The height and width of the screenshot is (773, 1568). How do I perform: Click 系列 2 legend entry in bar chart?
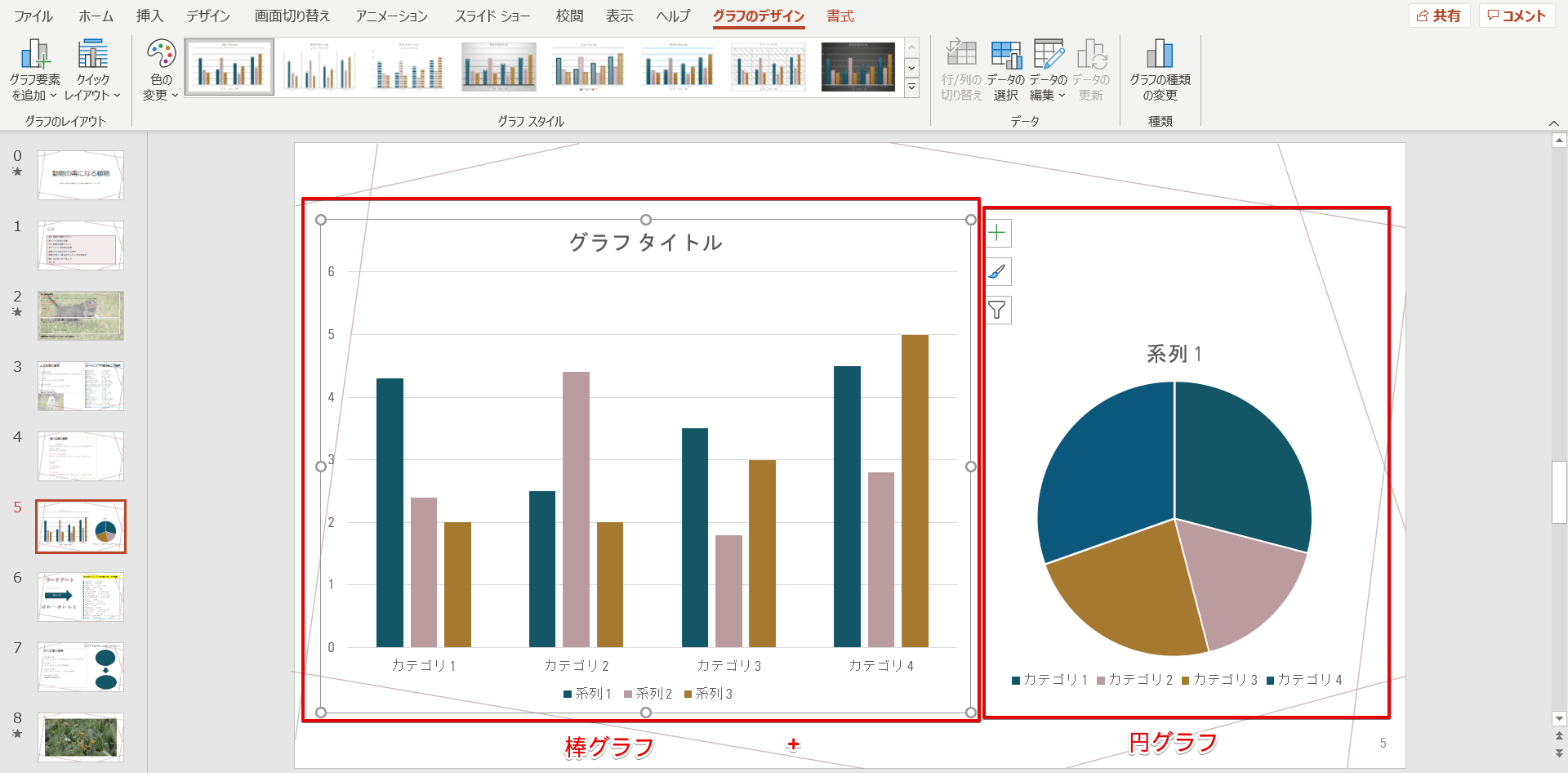648,694
